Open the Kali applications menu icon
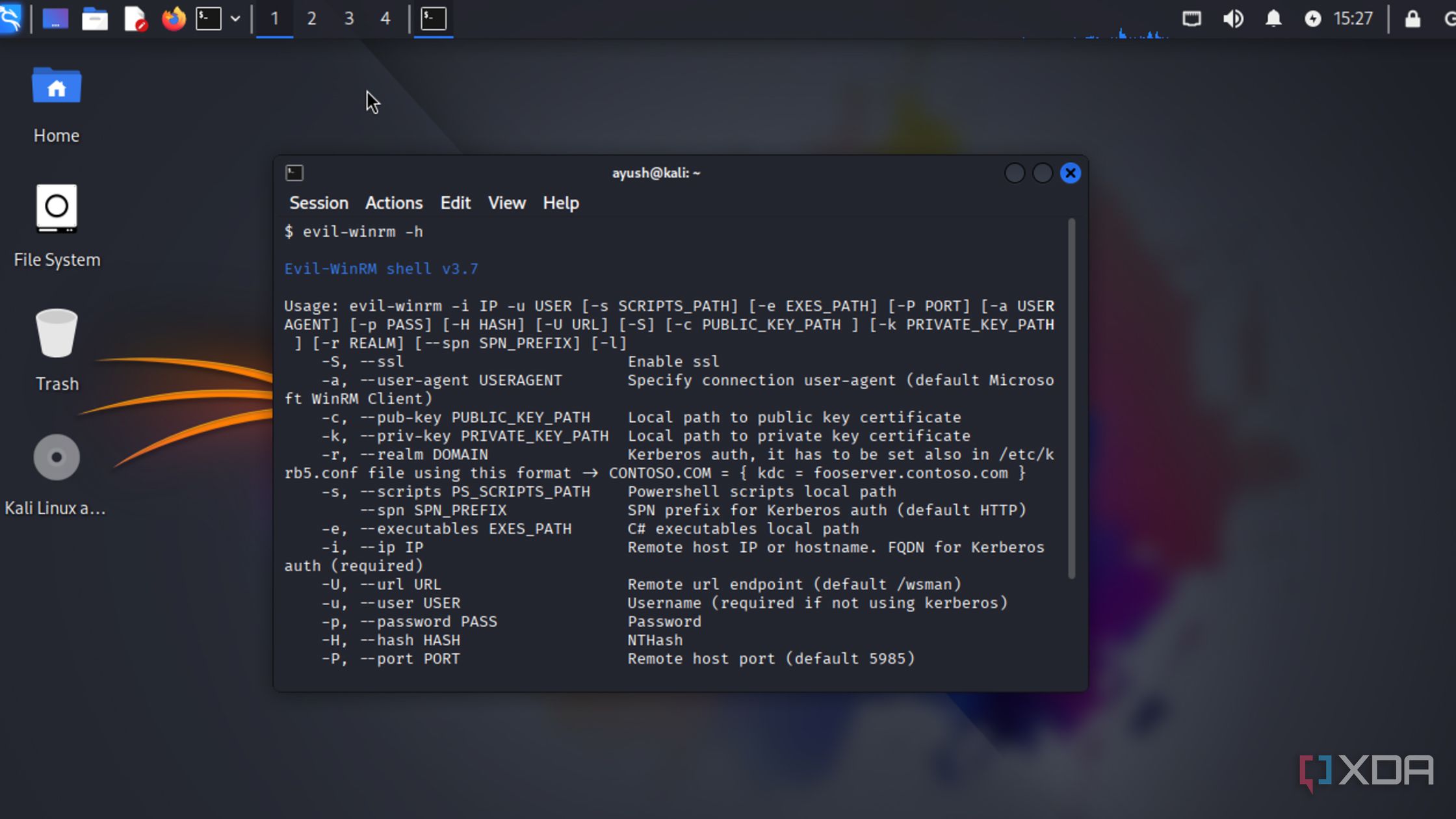The height and width of the screenshot is (819, 1456). (x=11, y=18)
